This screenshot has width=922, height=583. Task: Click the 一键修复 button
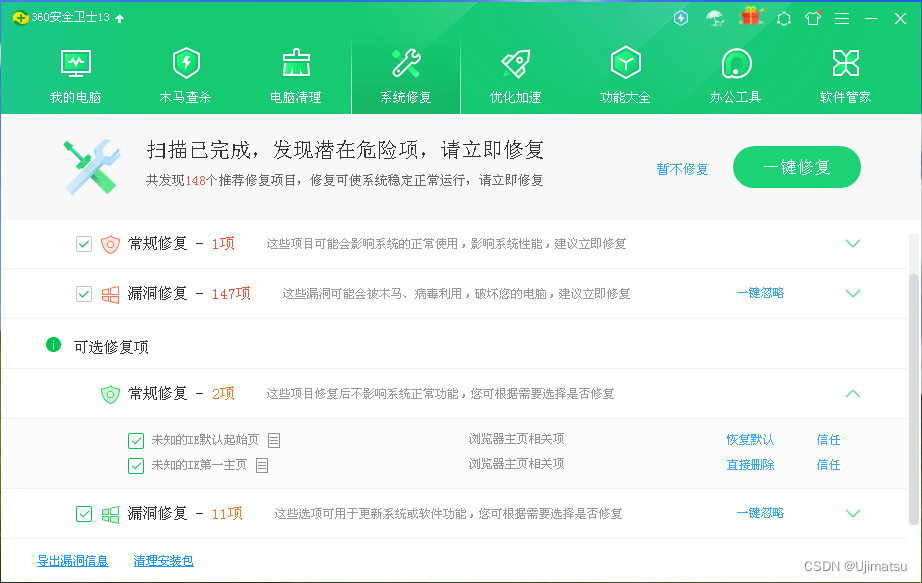(x=797, y=167)
